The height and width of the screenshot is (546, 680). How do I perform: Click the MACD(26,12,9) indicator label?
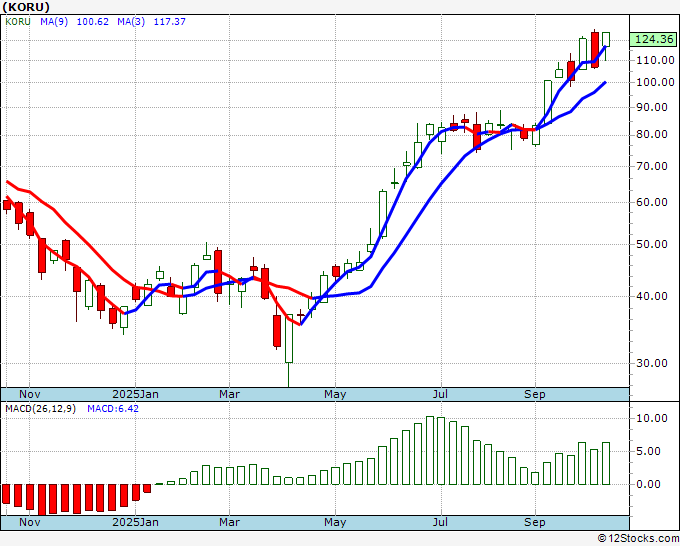click(x=40, y=409)
